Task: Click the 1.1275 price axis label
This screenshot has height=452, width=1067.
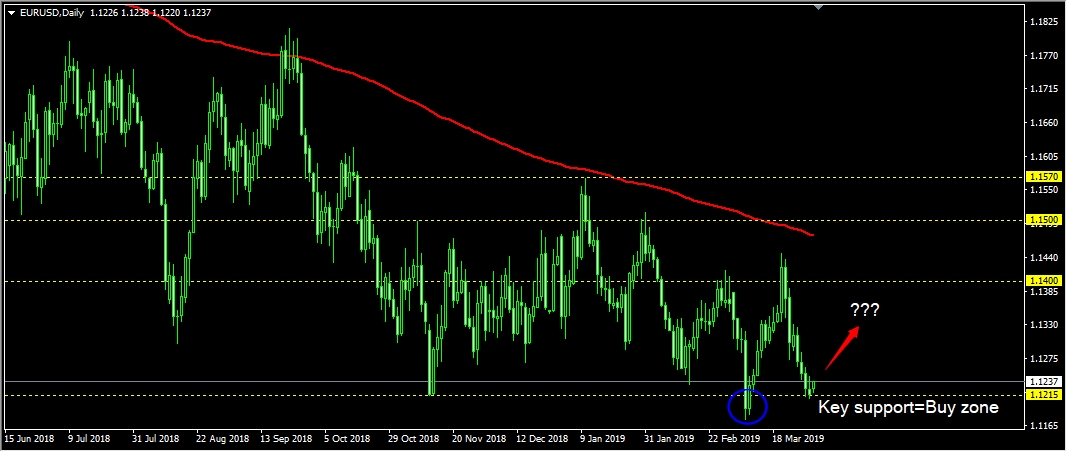Action: 1044,359
